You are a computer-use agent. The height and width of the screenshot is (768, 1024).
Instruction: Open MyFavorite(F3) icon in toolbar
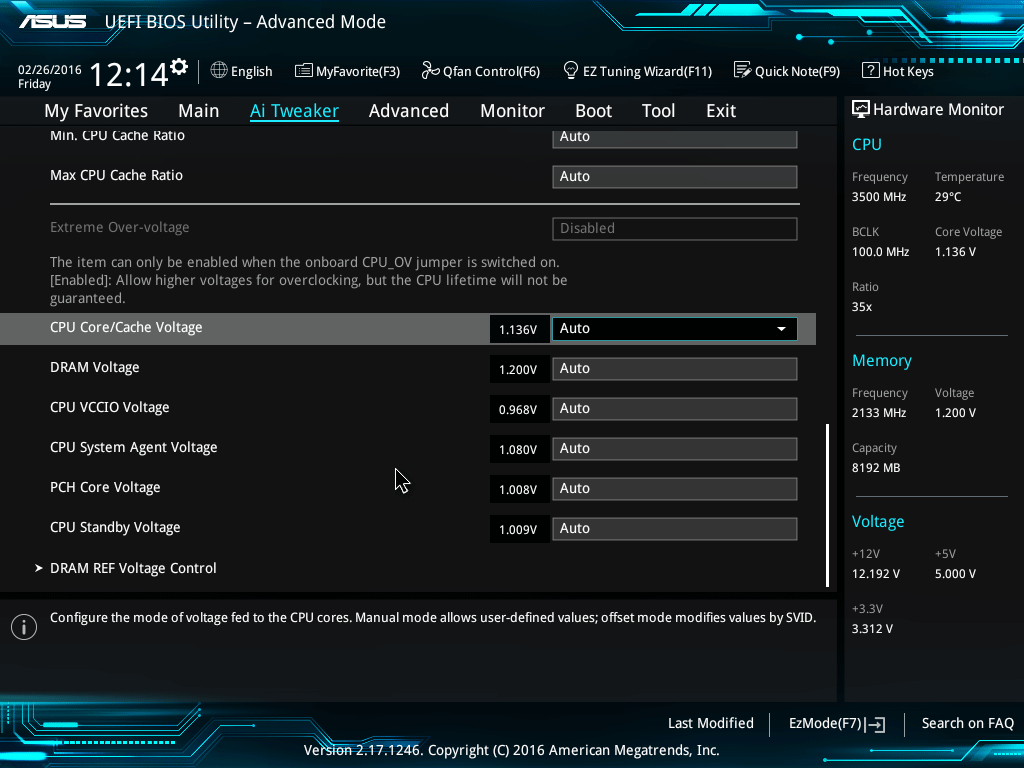pos(304,71)
